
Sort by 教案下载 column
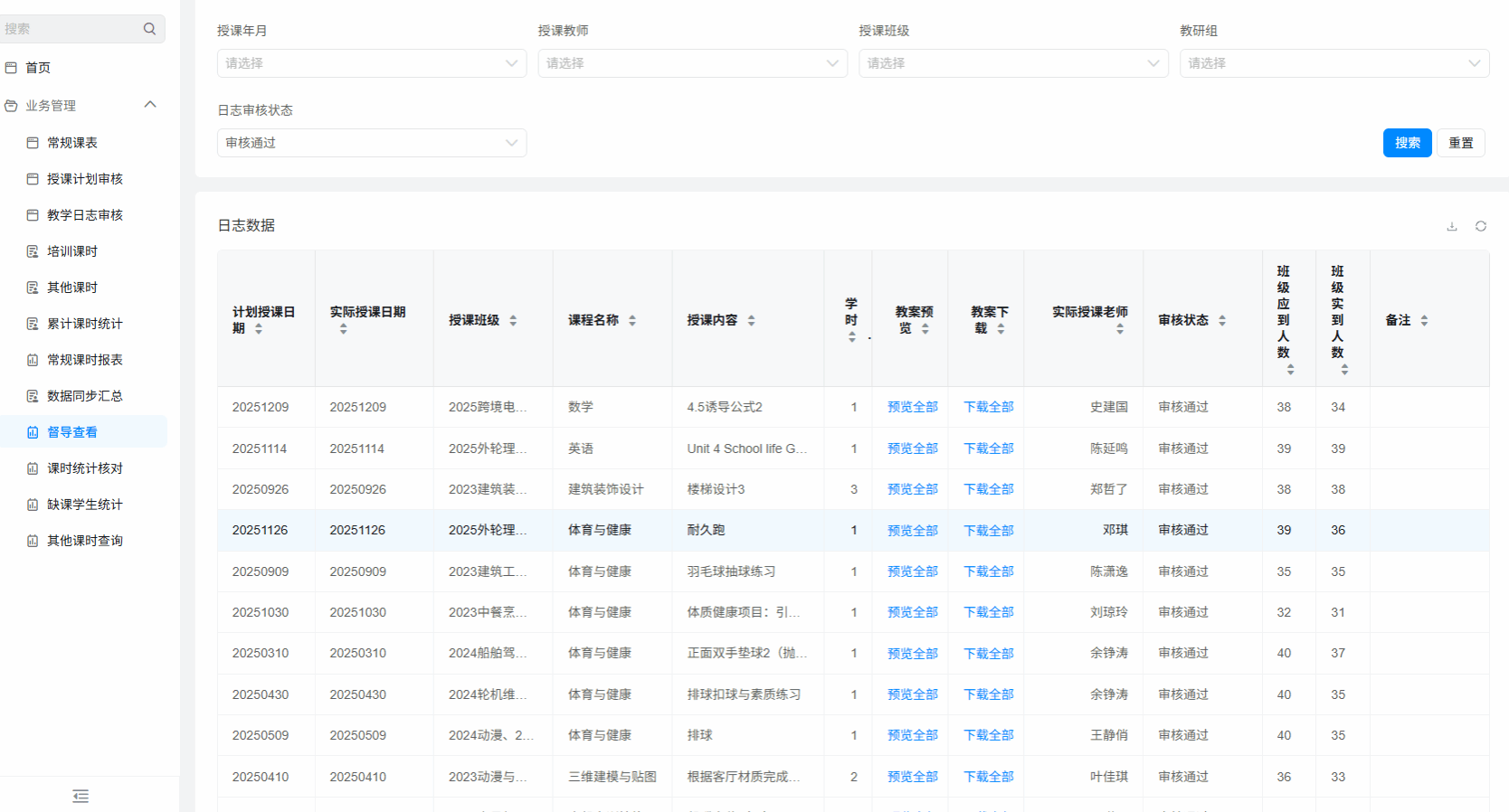tap(1001, 329)
